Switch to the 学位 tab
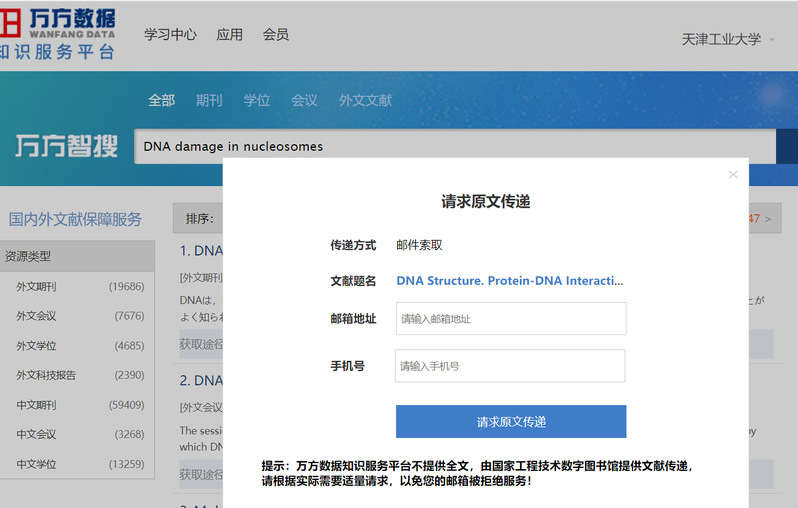Viewport: 798px width, 508px height. [x=257, y=100]
